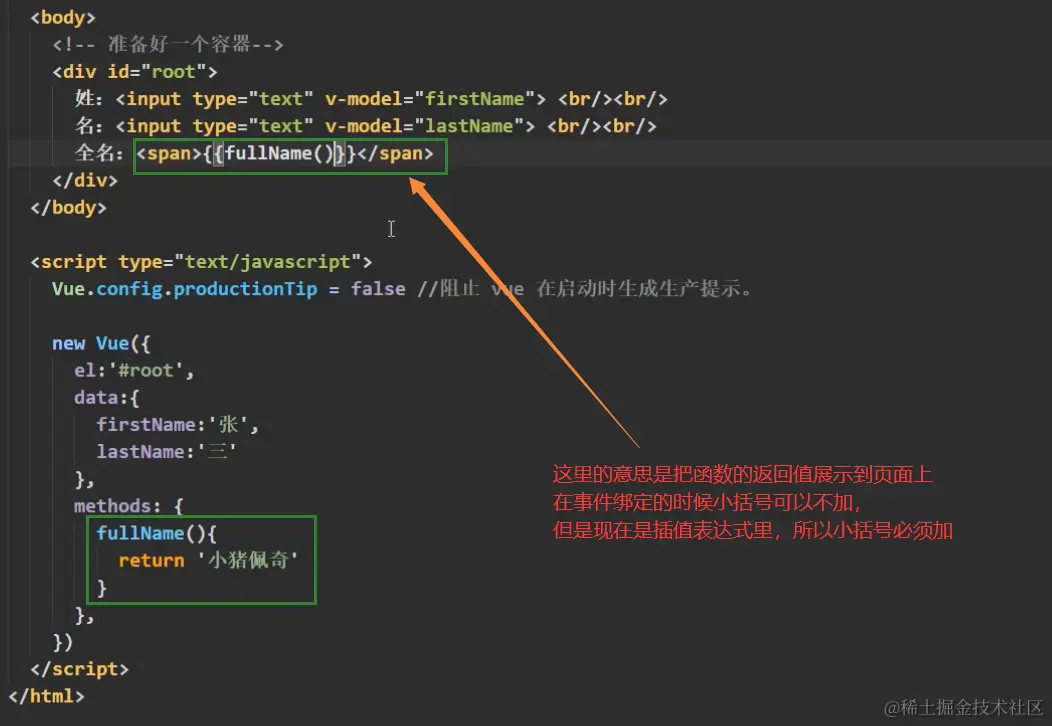
Task: Click the lastName:'三' data property
Action: click(166, 452)
